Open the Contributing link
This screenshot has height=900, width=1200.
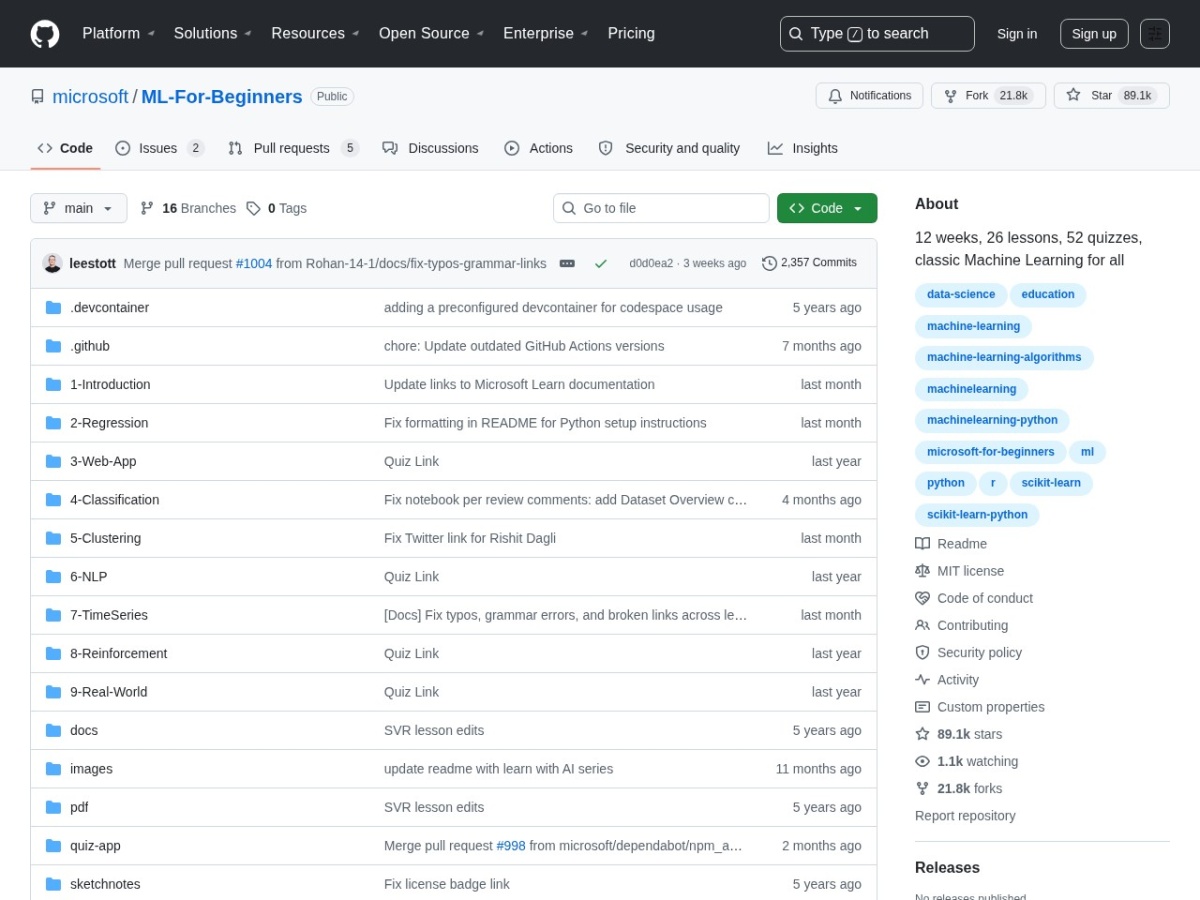point(962,625)
